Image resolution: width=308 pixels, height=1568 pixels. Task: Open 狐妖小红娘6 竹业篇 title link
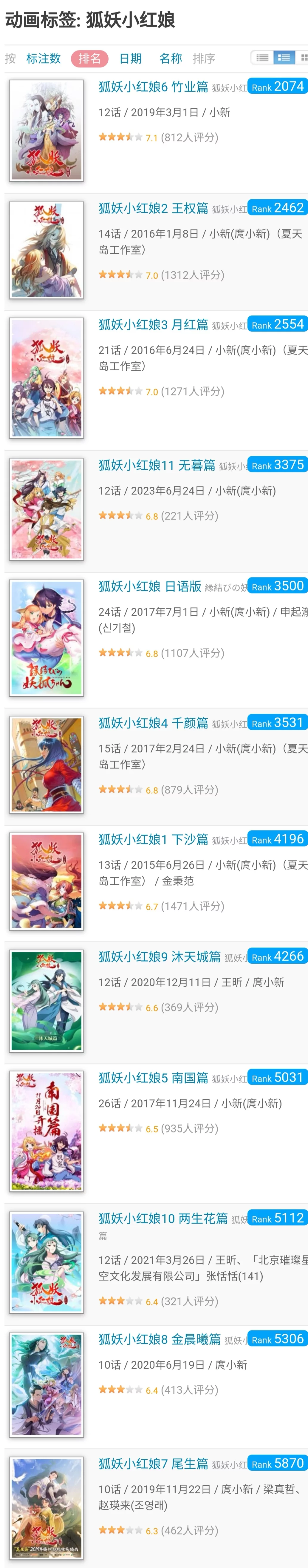tap(153, 87)
